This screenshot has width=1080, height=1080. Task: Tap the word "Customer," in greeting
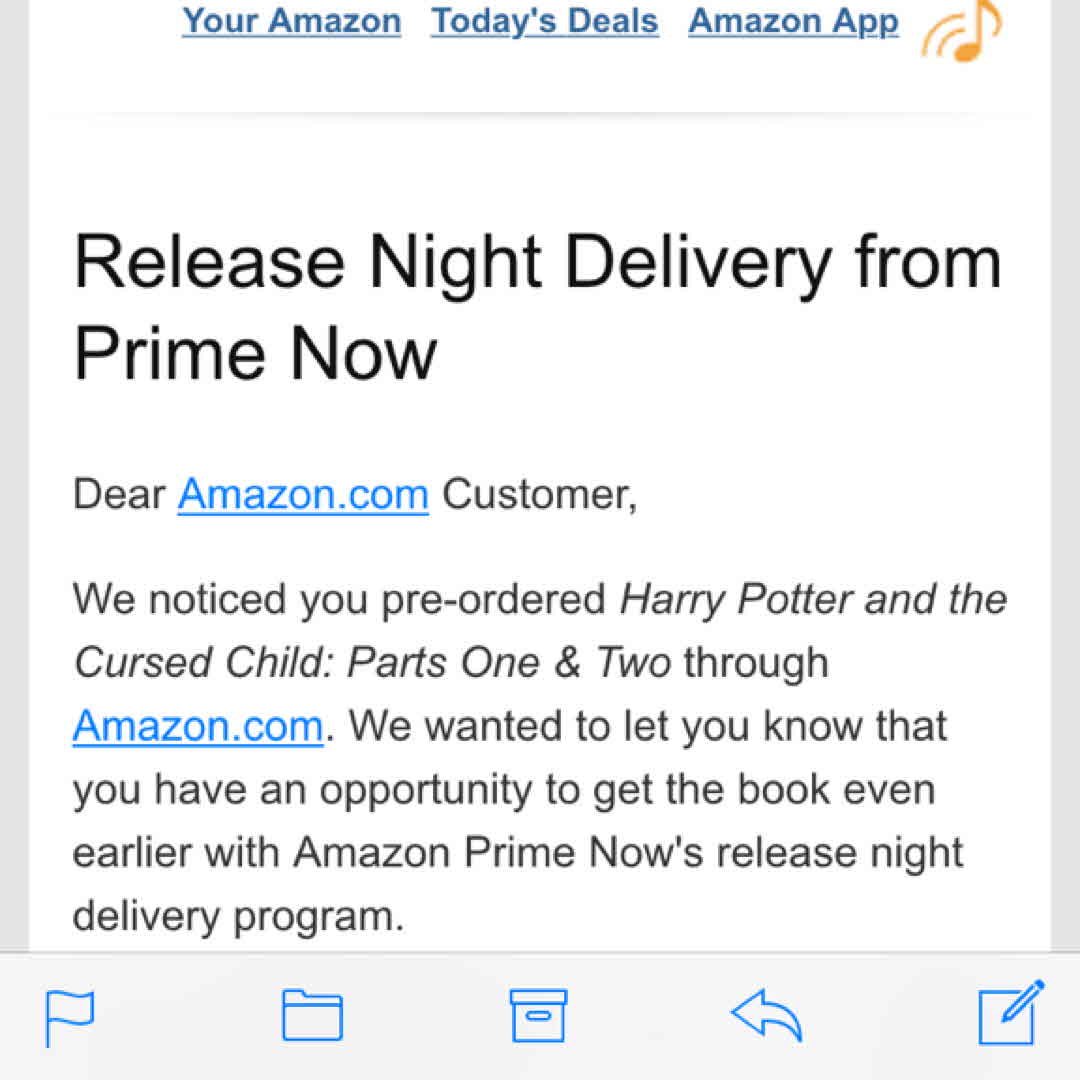coord(539,495)
